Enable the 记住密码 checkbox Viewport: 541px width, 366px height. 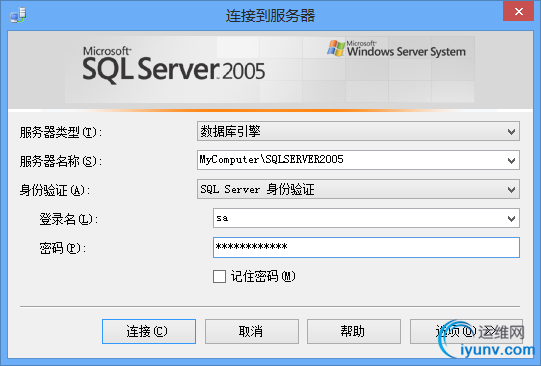coord(219,276)
